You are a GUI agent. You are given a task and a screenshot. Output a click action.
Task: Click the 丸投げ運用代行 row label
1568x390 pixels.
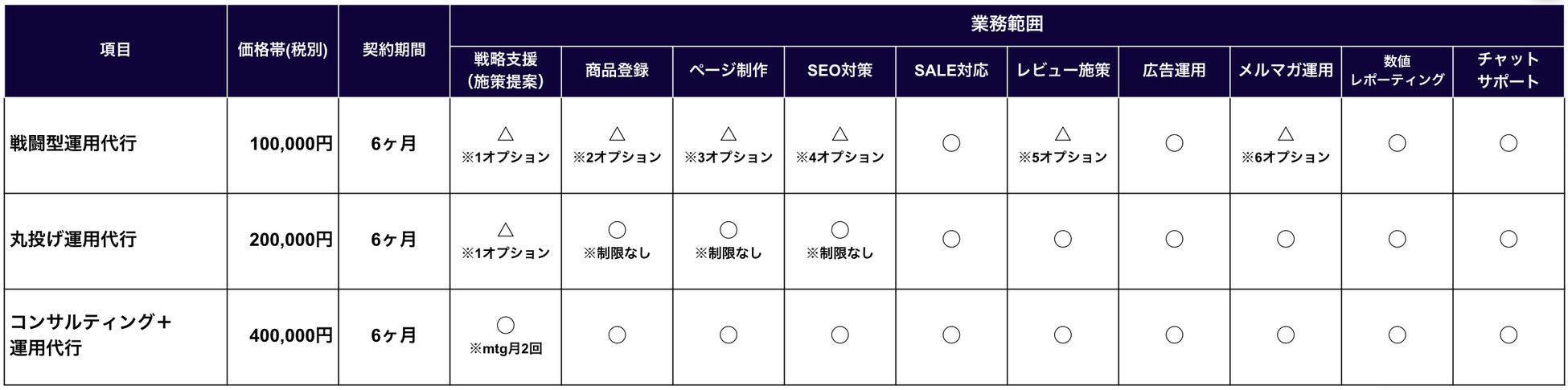click(x=73, y=240)
